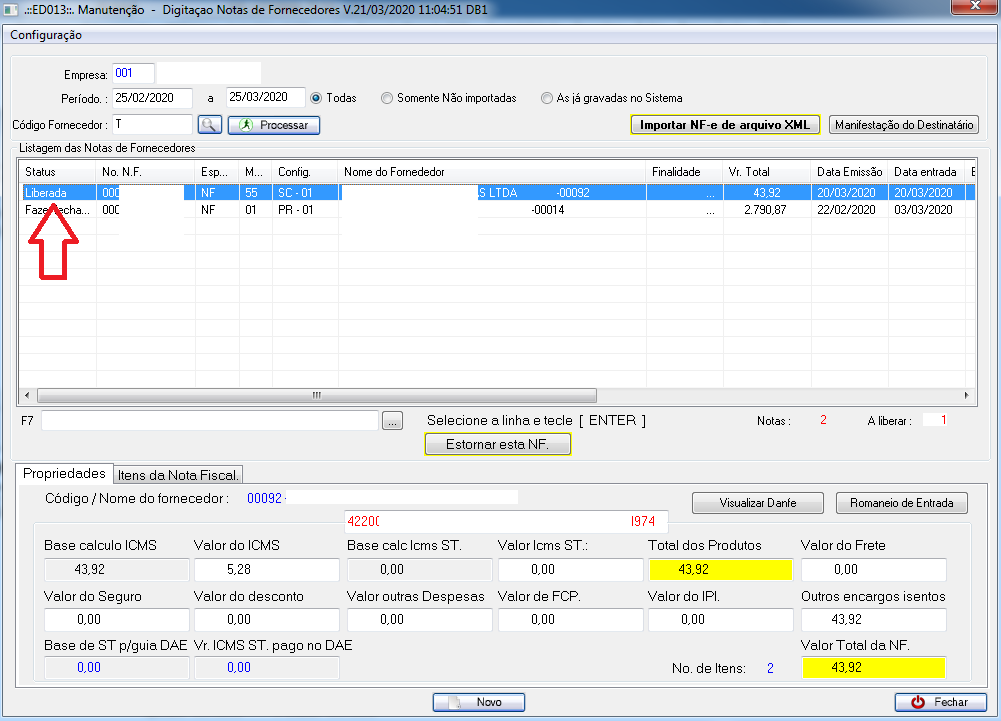Open Manifestação do Destinatário
The image size is (1001, 721).
904,125
